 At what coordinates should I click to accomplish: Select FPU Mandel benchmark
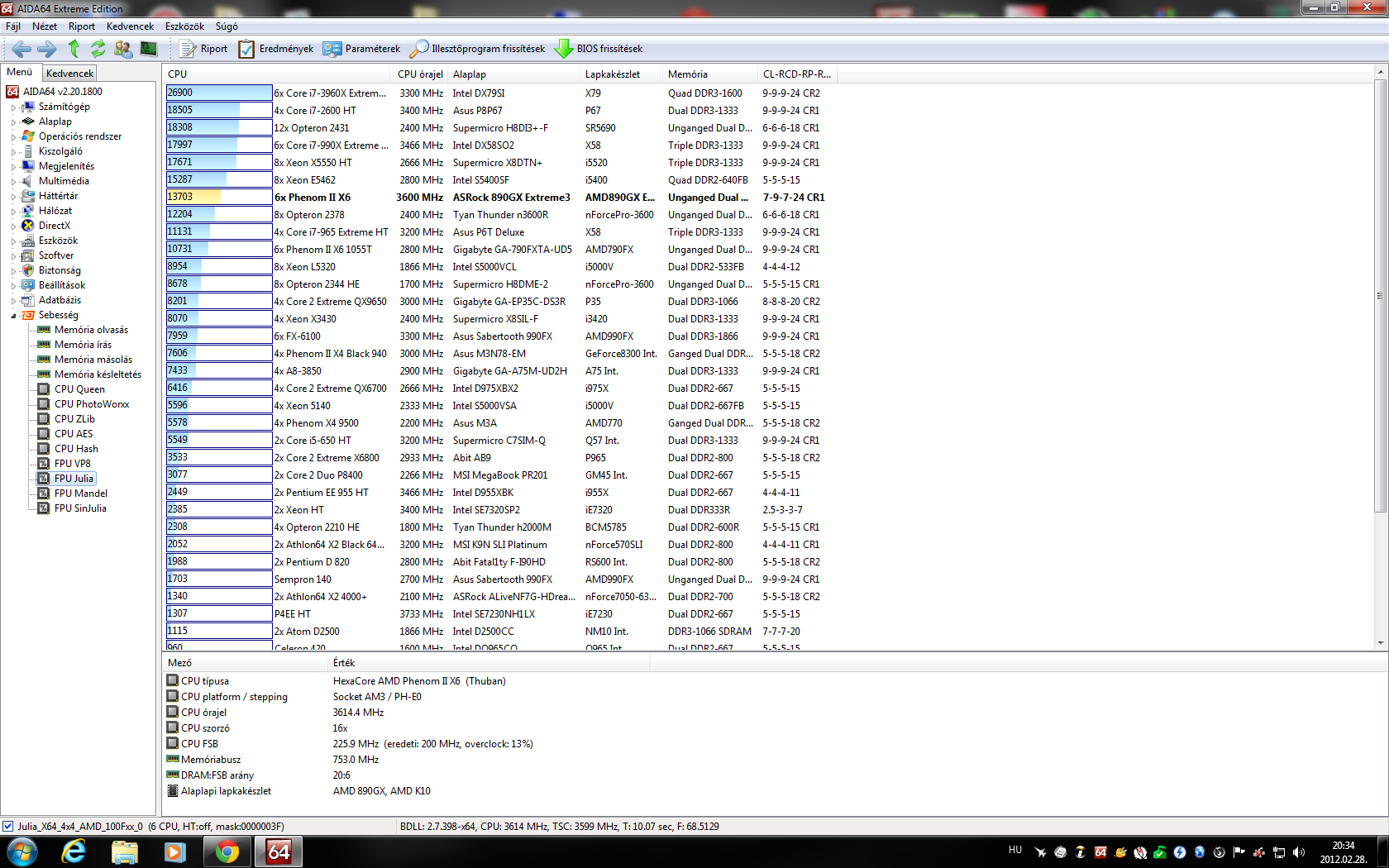click(x=81, y=494)
